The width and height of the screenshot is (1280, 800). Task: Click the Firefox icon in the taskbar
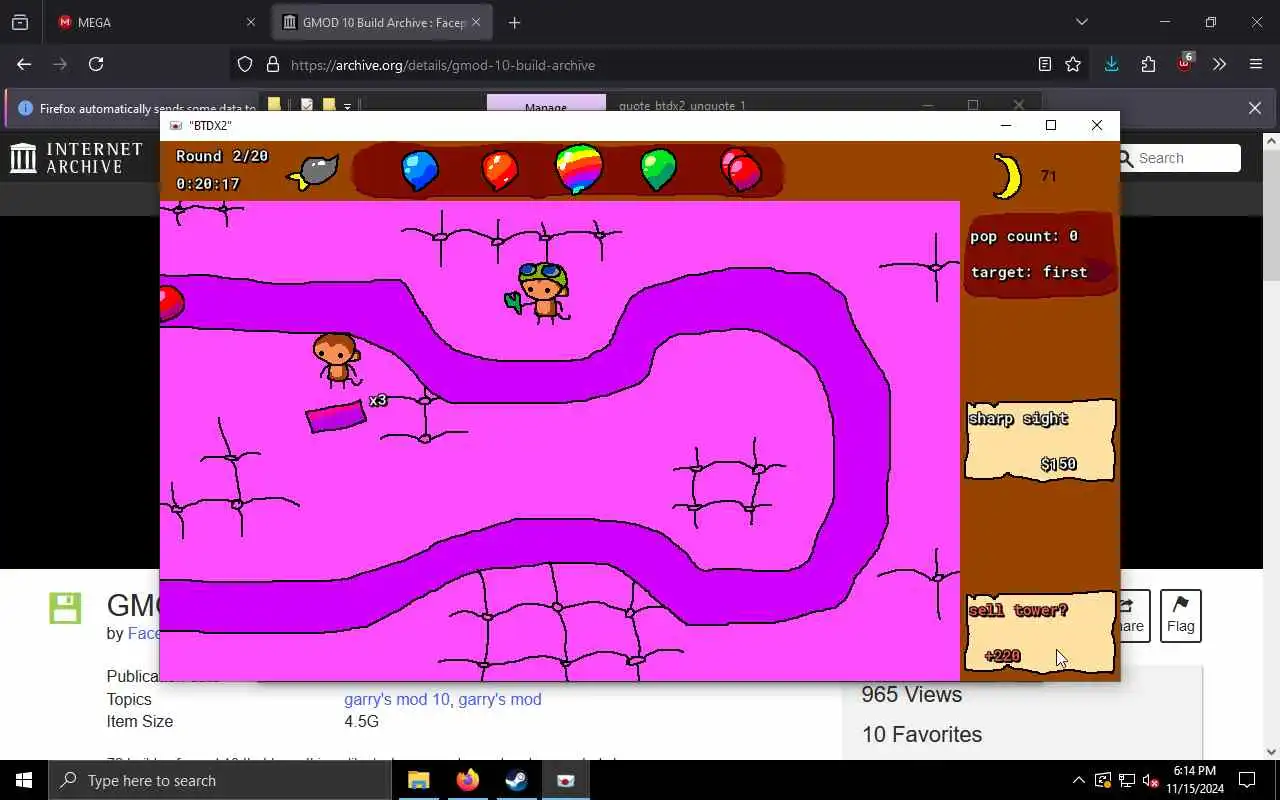[x=467, y=780]
